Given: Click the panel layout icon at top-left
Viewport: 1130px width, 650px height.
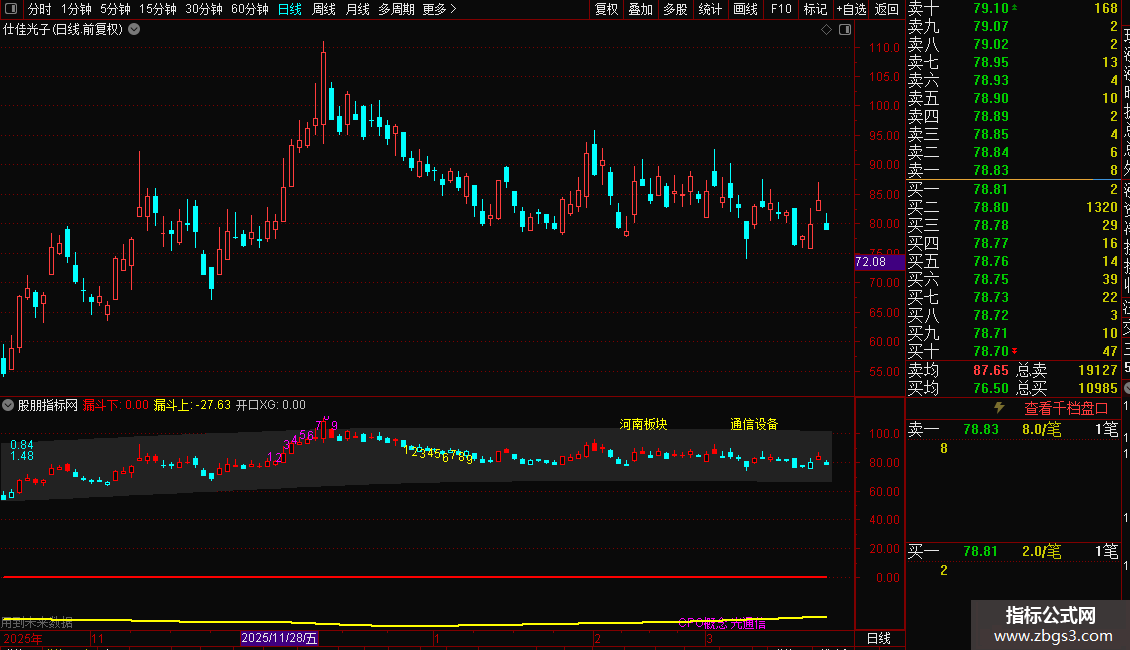Looking at the screenshot, I should [x=11, y=9].
